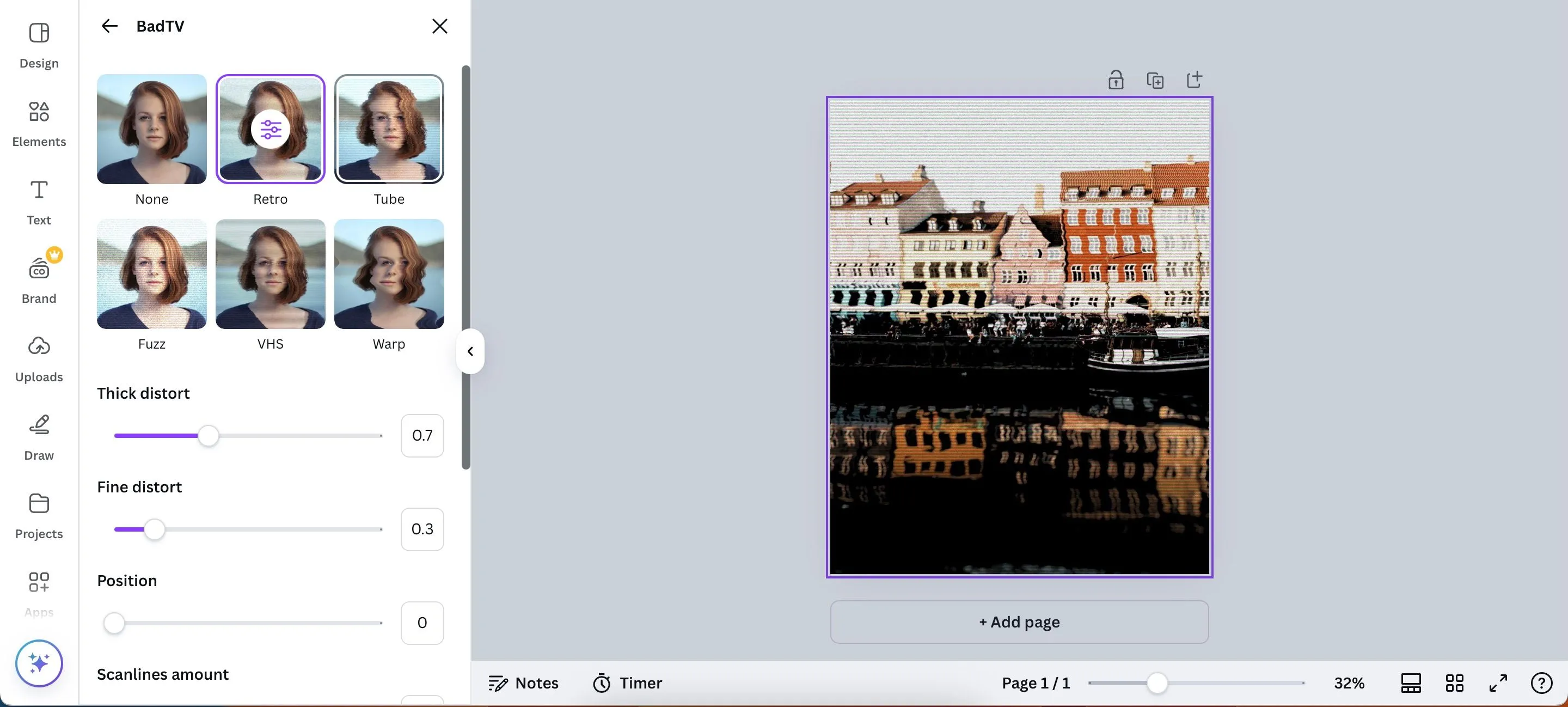This screenshot has width=1568, height=707.
Task: Open the Uploads panel
Action: [x=39, y=359]
